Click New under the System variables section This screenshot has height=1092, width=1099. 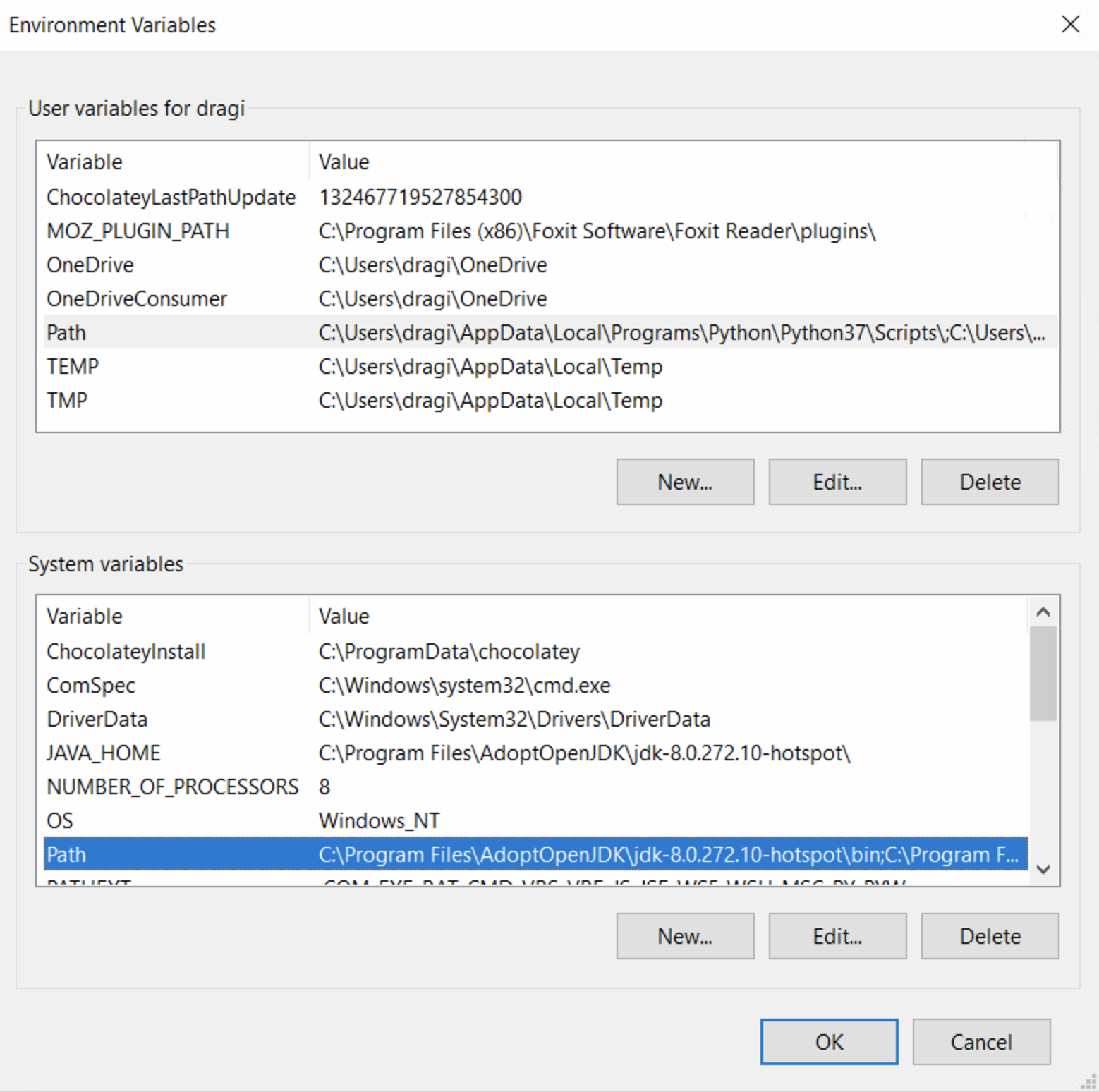coord(684,936)
